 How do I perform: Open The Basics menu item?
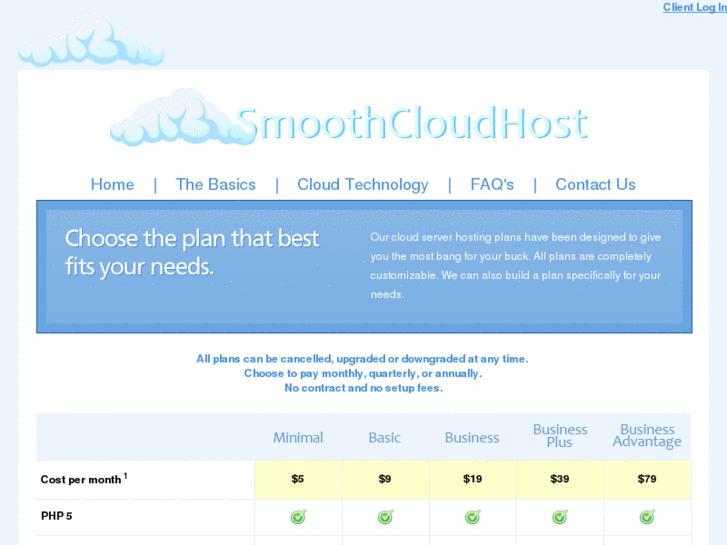216,185
